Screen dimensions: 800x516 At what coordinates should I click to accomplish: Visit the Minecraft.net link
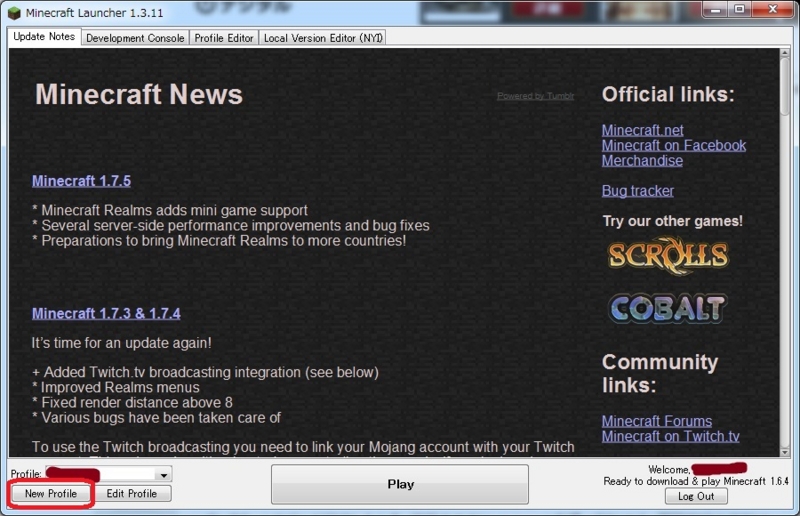(x=642, y=130)
